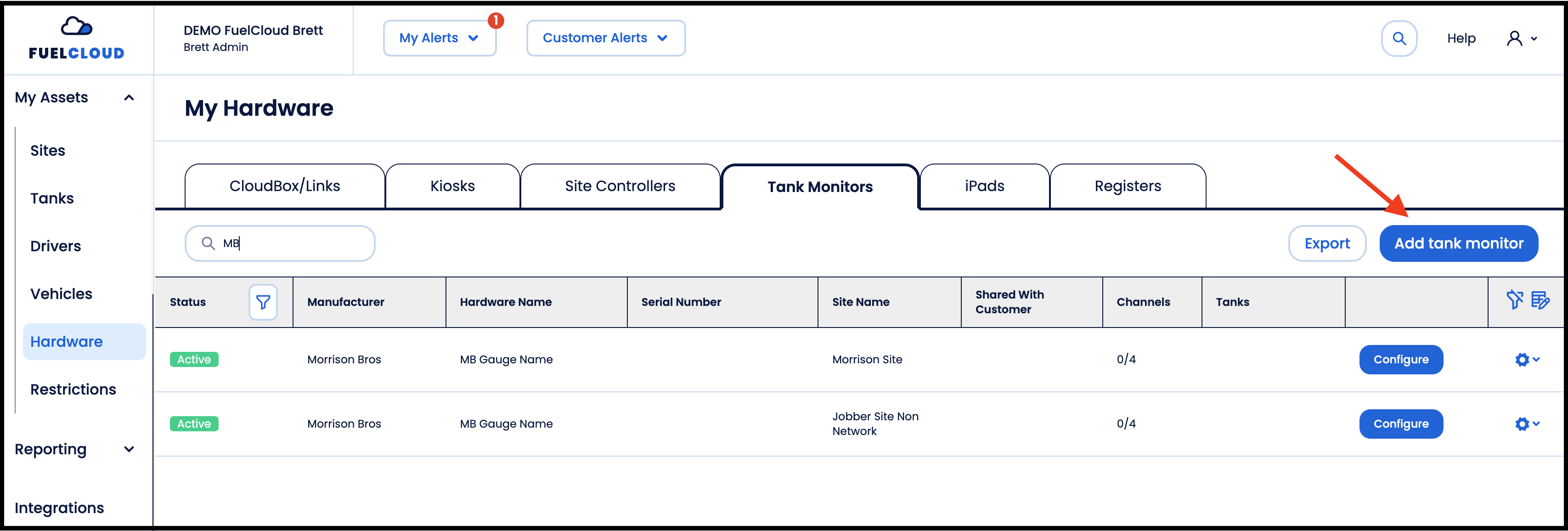The height and width of the screenshot is (531, 1568).
Task: Expand the My Alerts dropdown
Action: coord(440,39)
